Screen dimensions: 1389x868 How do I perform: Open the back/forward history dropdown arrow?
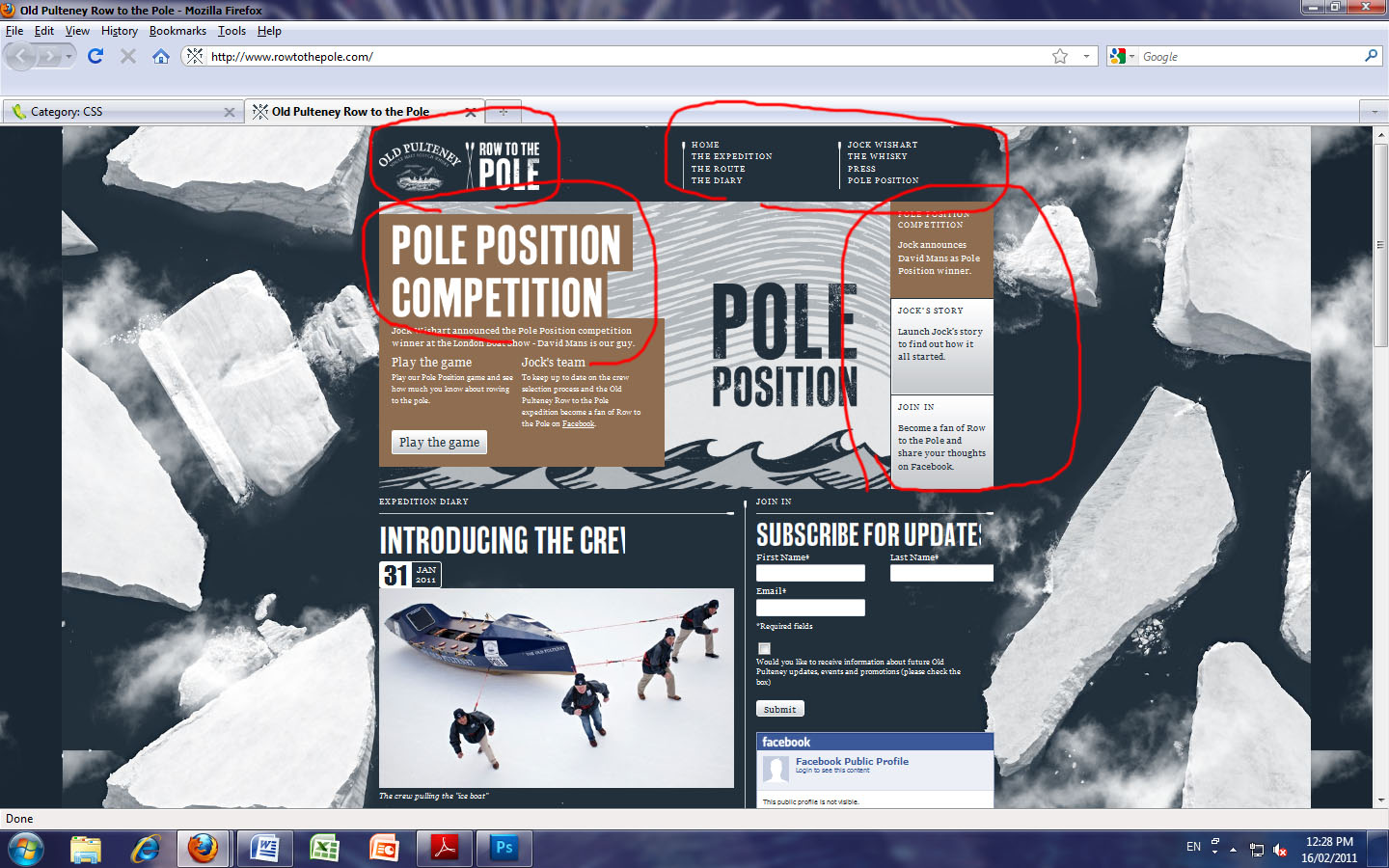pos(68,57)
